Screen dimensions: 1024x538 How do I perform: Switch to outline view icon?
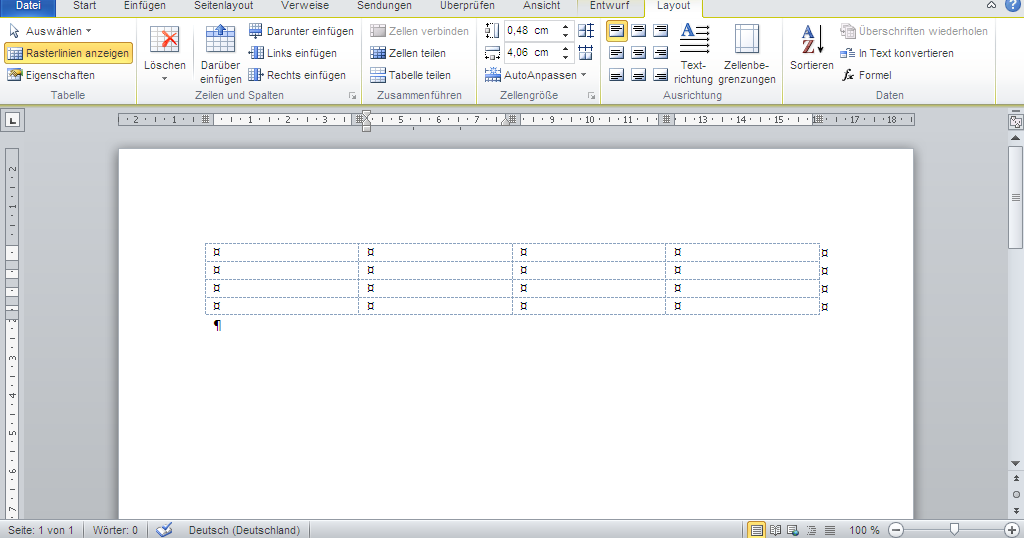tap(811, 530)
